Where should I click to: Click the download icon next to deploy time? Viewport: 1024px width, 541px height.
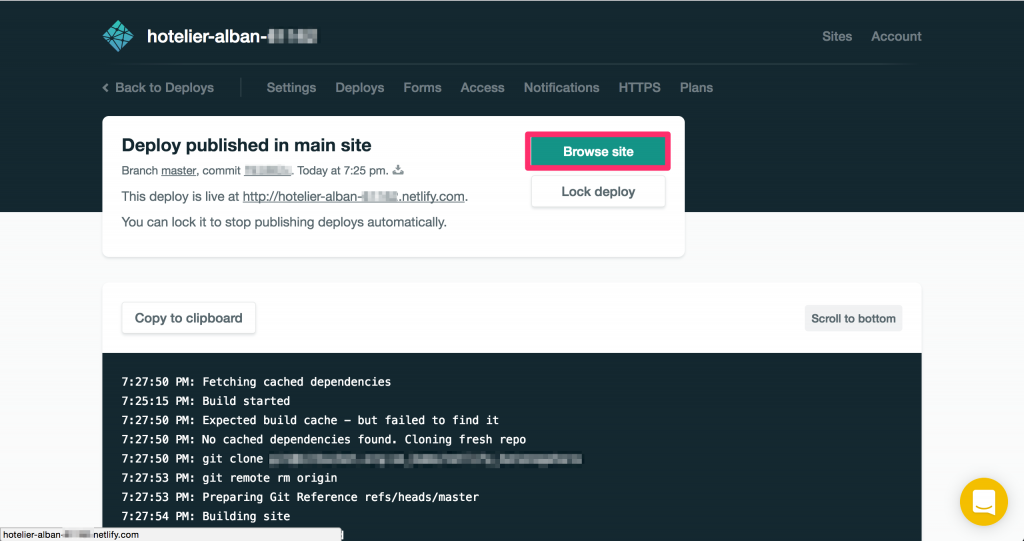398,170
